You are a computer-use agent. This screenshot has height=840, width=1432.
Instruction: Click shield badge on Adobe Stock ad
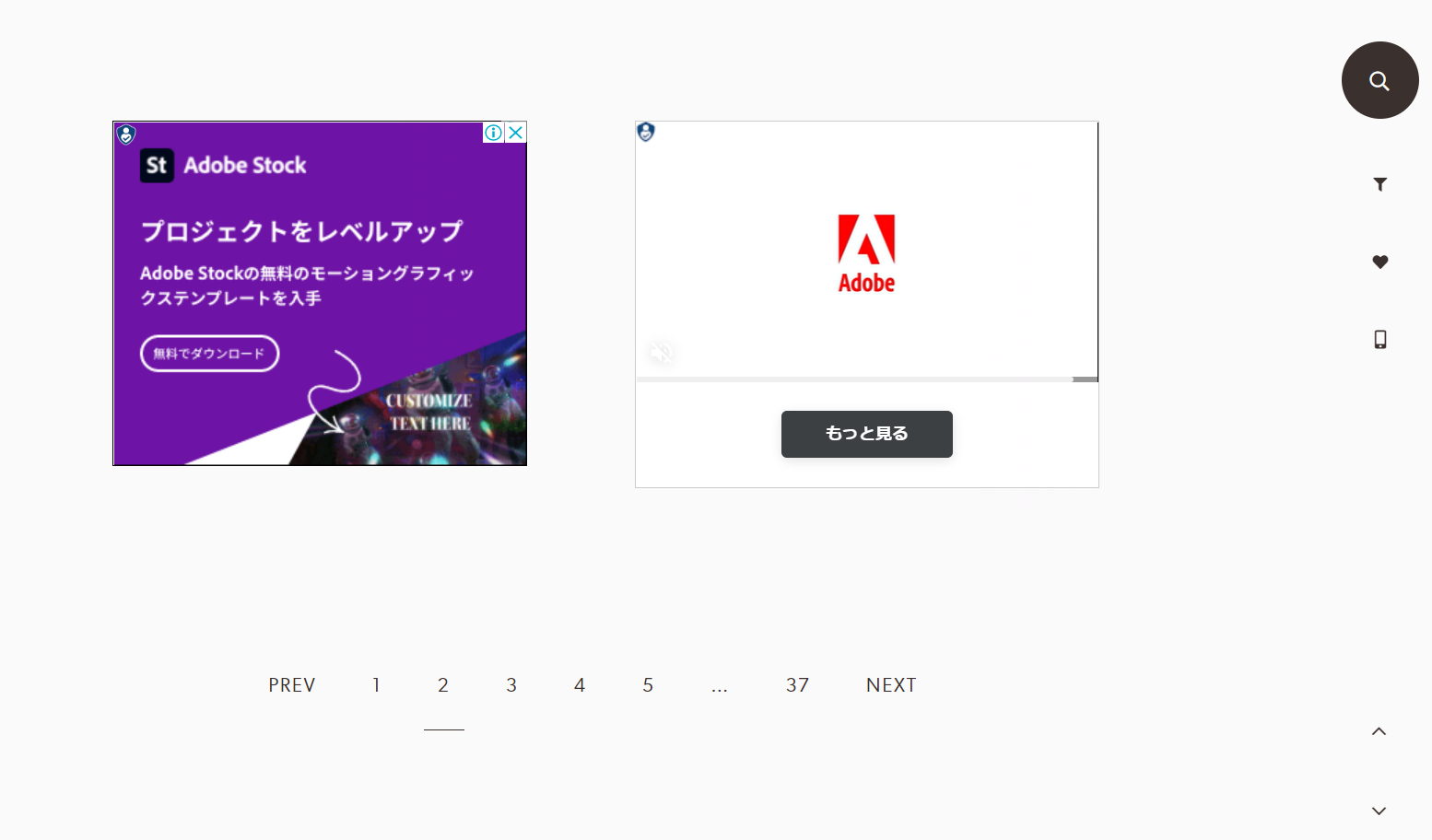click(x=126, y=134)
